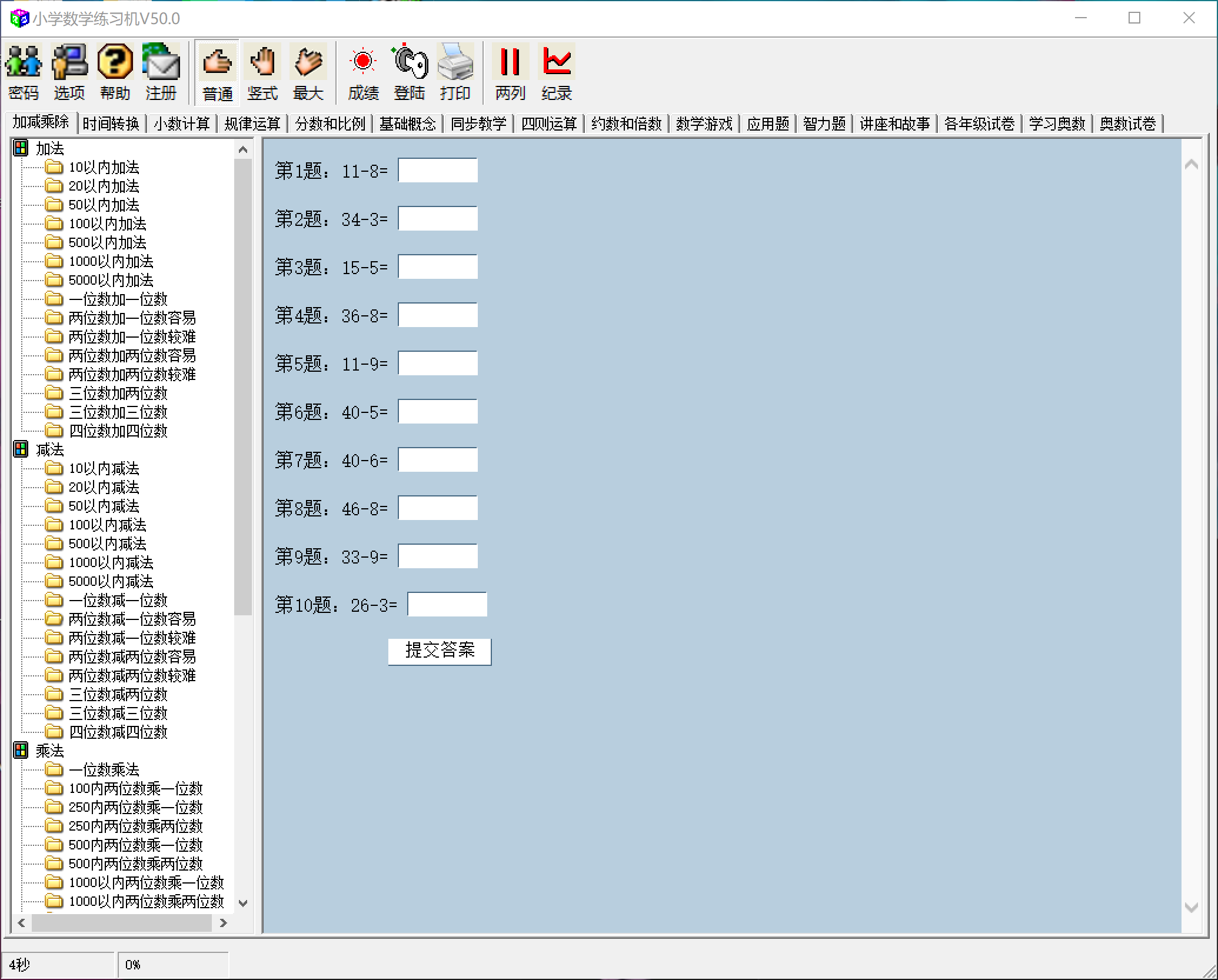Switch to the 数学游戏 tab

click(x=704, y=124)
